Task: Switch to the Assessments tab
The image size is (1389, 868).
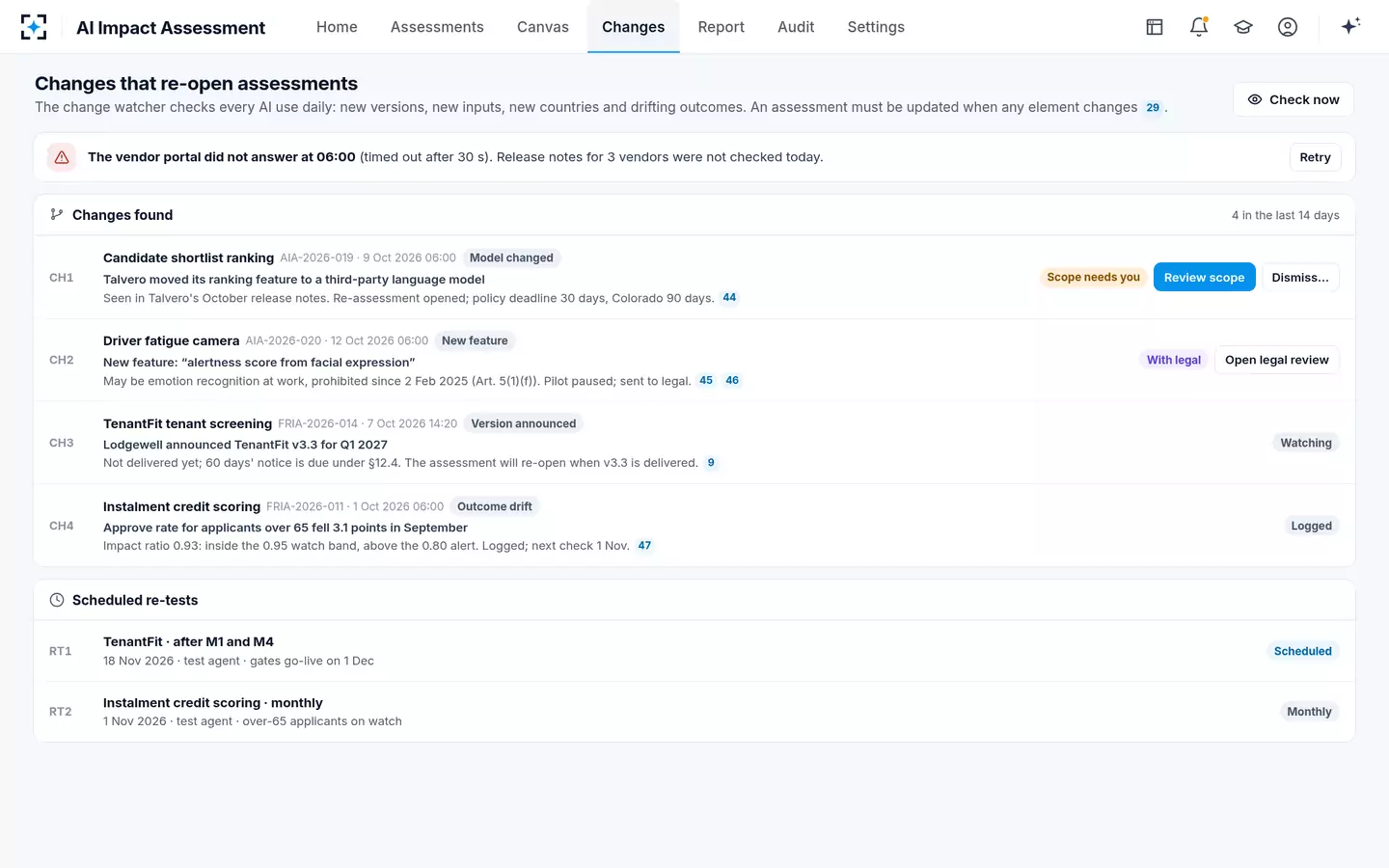Action: coord(437,27)
